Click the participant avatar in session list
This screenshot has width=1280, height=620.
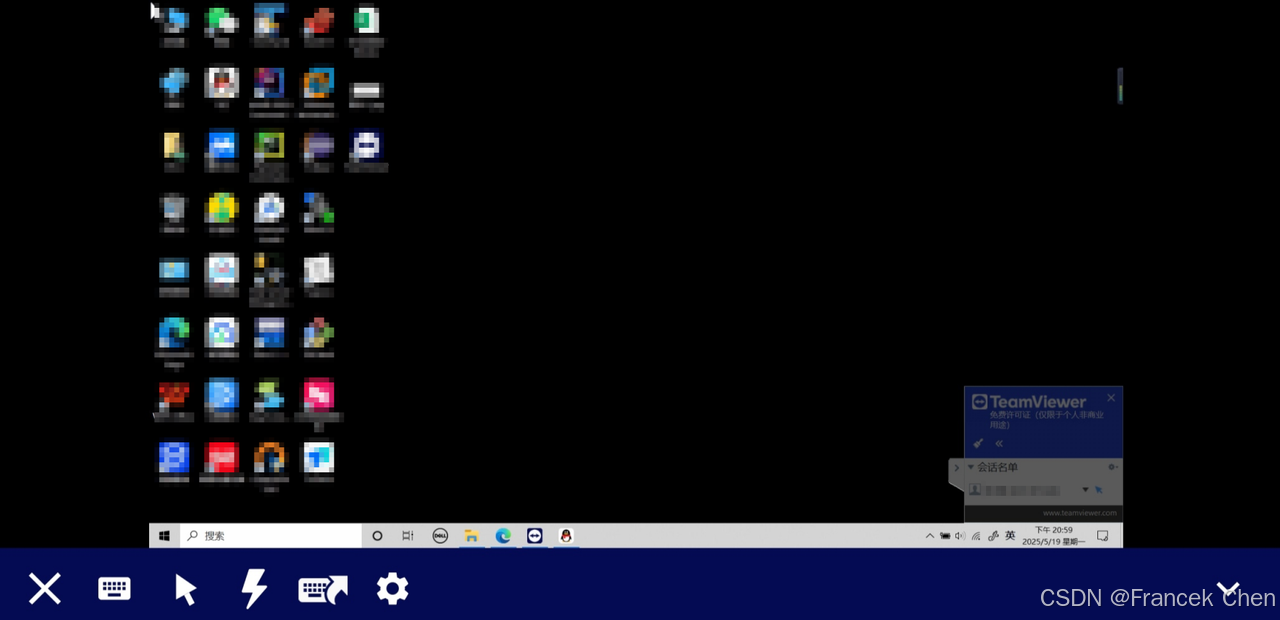point(975,490)
